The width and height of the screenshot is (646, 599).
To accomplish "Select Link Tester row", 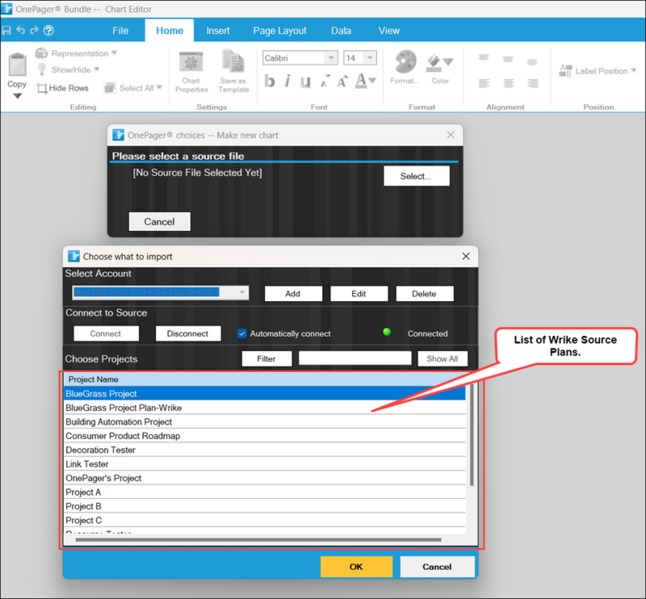I will [x=265, y=463].
